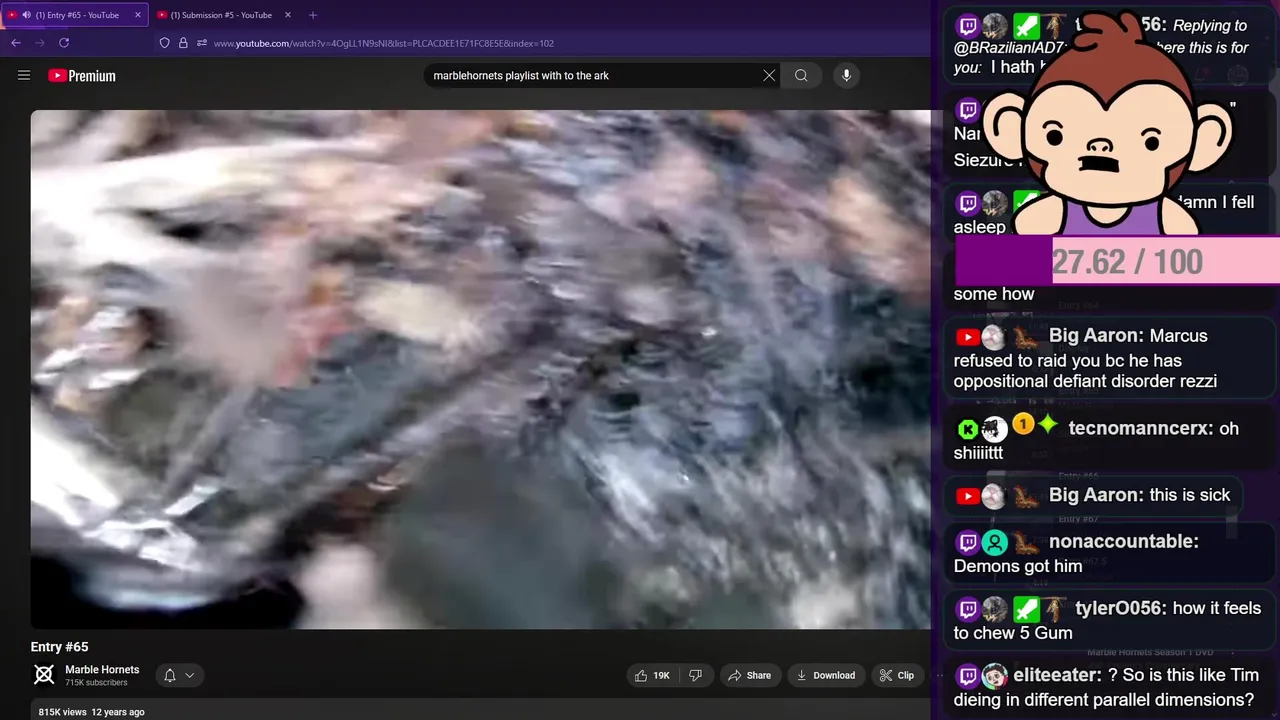Click the address bar URL

[x=384, y=43]
